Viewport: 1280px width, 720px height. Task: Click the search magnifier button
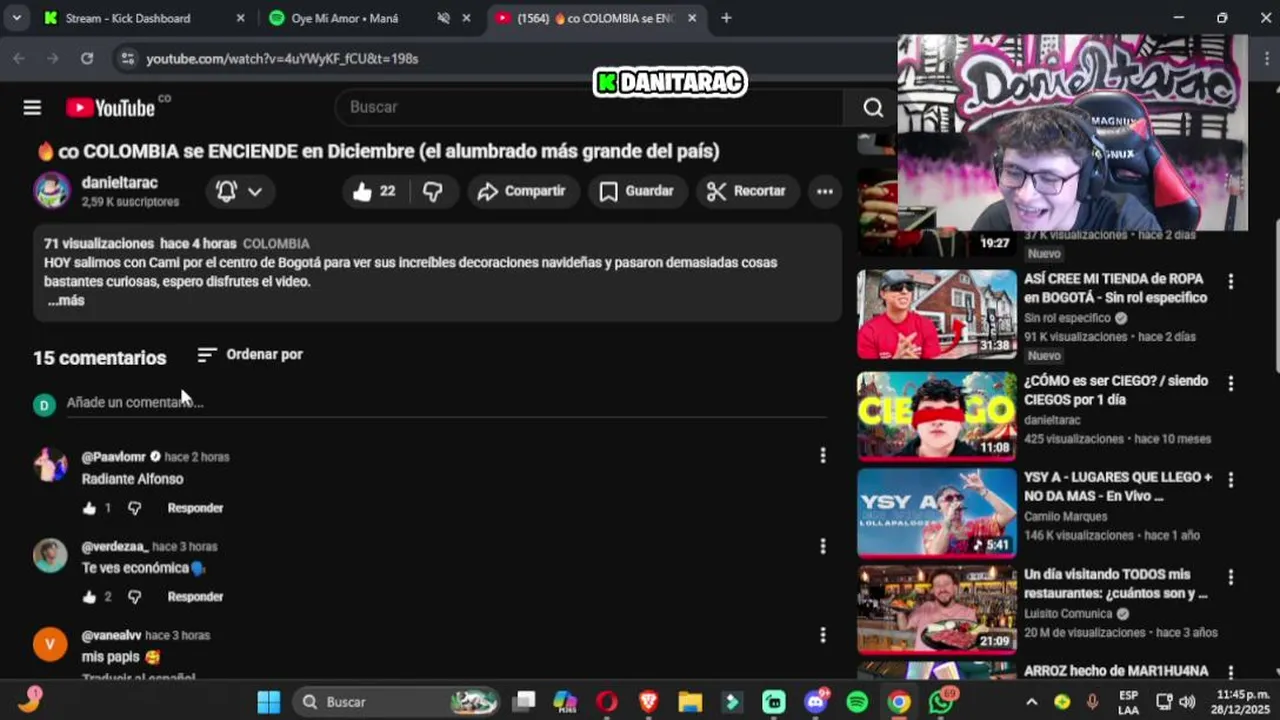pyautogui.click(x=873, y=107)
